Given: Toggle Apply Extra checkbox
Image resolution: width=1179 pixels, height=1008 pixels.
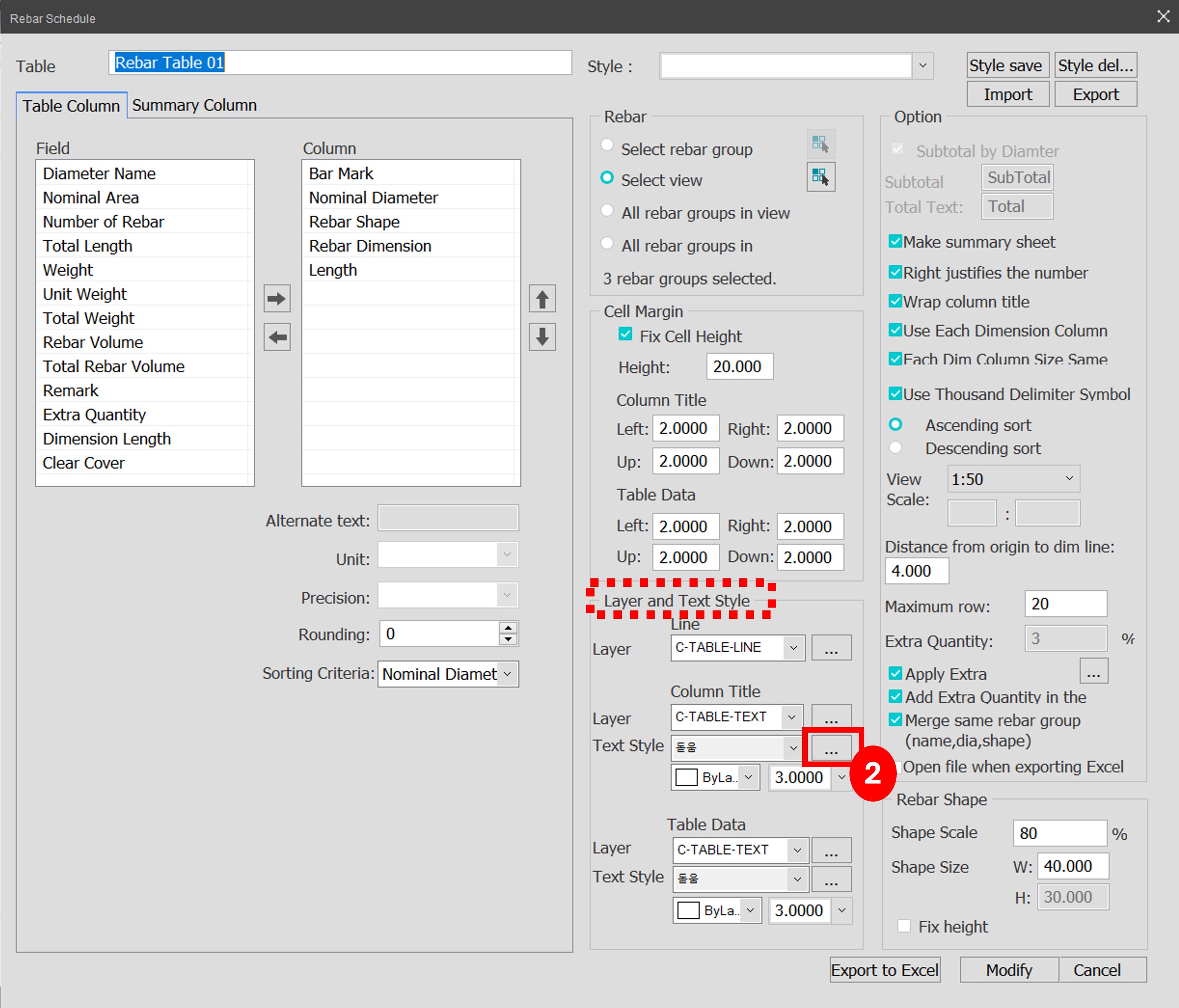Looking at the screenshot, I should pyautogui.click(x=895, y=673).
